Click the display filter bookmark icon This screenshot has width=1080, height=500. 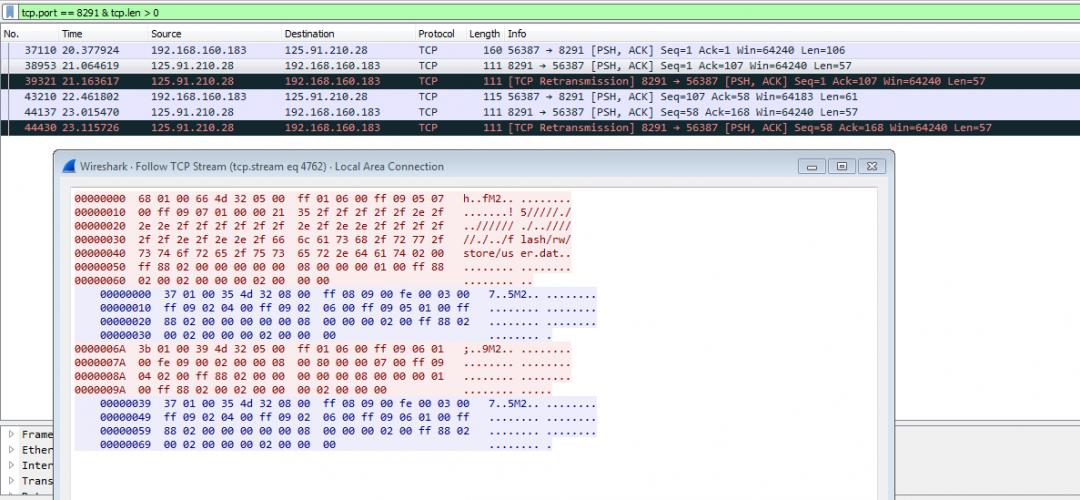(10, 11)
